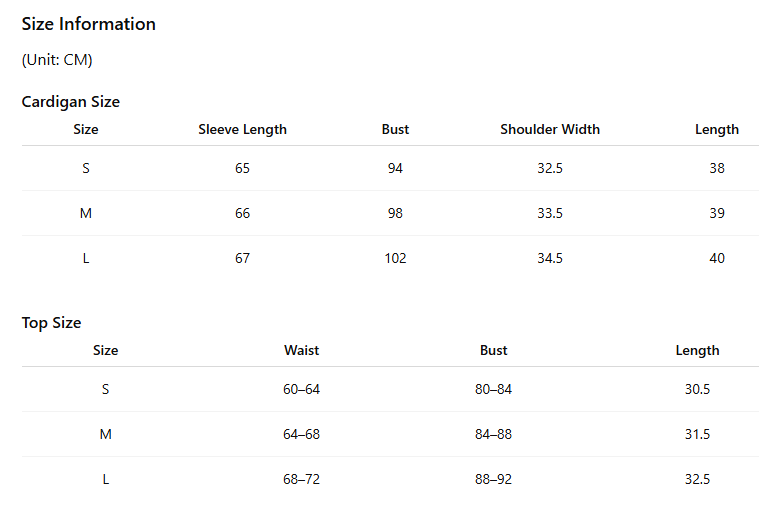Image resolution: width=759 pixels, height=521 pixels.
Task: Click the waist range 68–72
Action: click(x=302, y=479)
